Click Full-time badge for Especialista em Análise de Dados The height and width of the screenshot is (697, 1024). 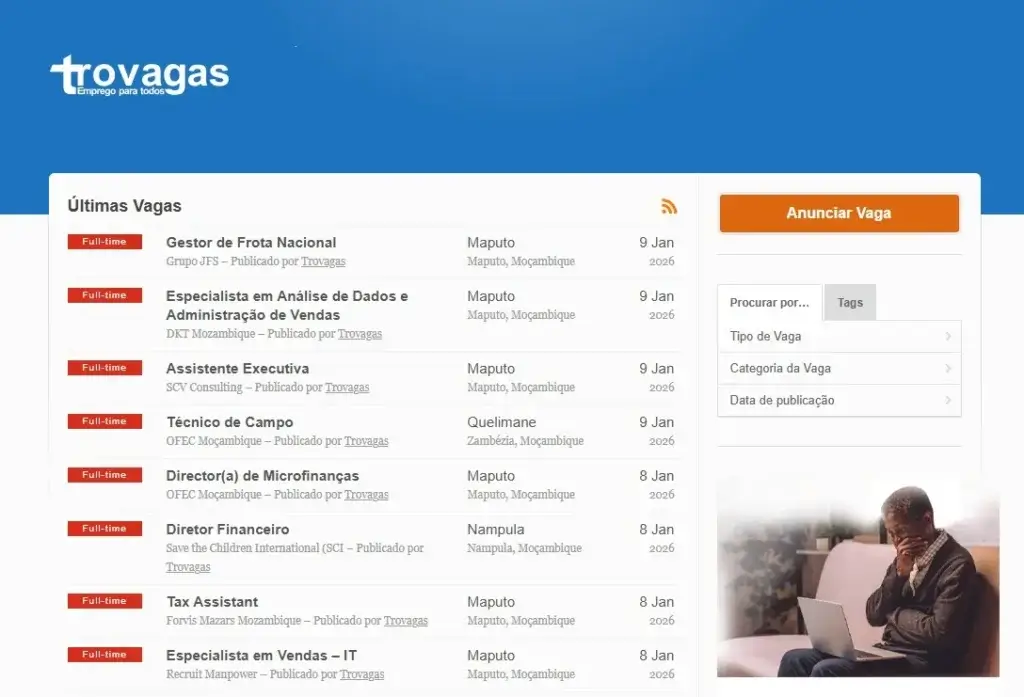(104, 295)
